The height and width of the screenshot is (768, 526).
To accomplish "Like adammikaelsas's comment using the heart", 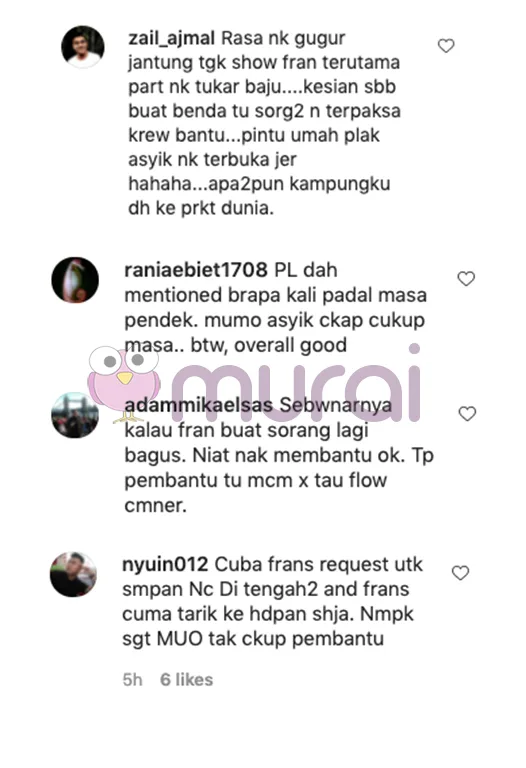I will pyautogui.click(x=467, y=413).
